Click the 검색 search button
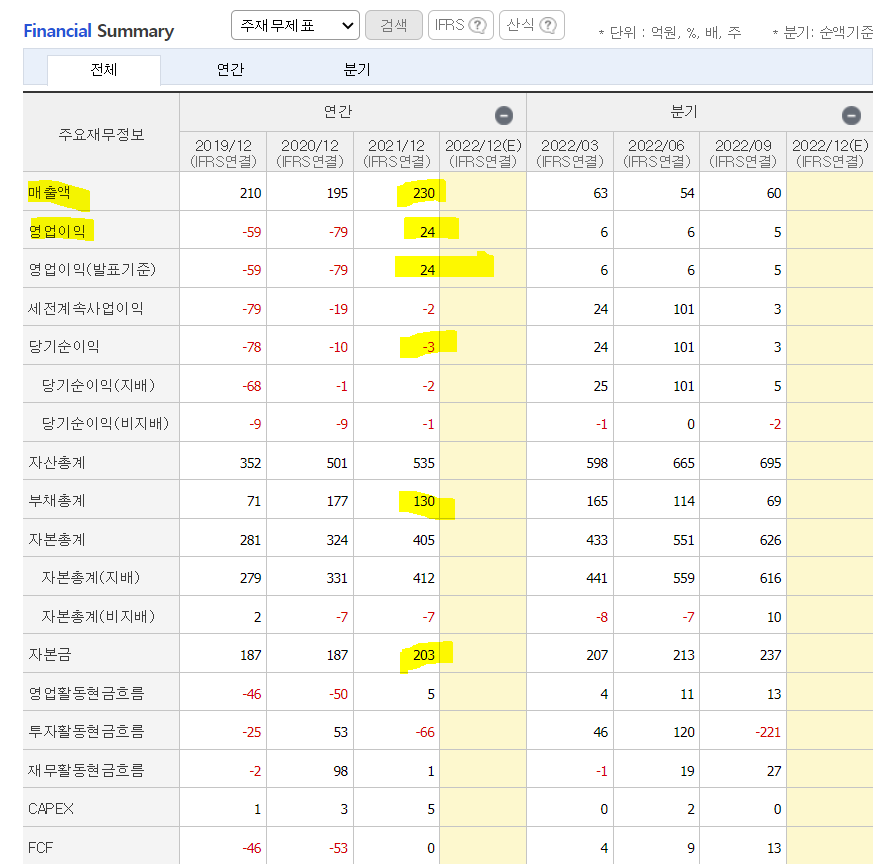Image resolution: width=881 pixels, height=864 pixels. [393, 26]
